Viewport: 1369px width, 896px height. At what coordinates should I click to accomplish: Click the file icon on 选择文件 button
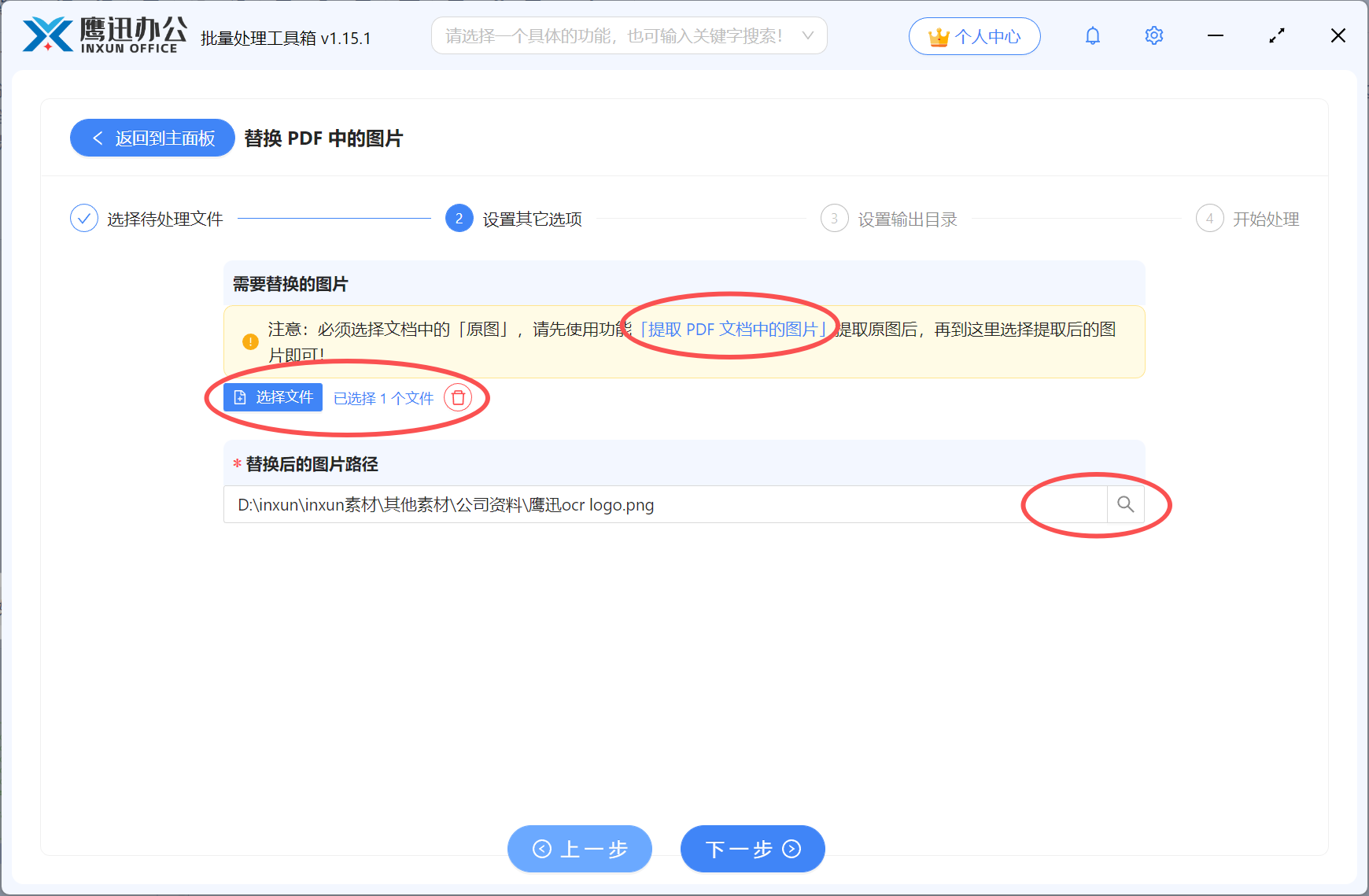(241, 397)
